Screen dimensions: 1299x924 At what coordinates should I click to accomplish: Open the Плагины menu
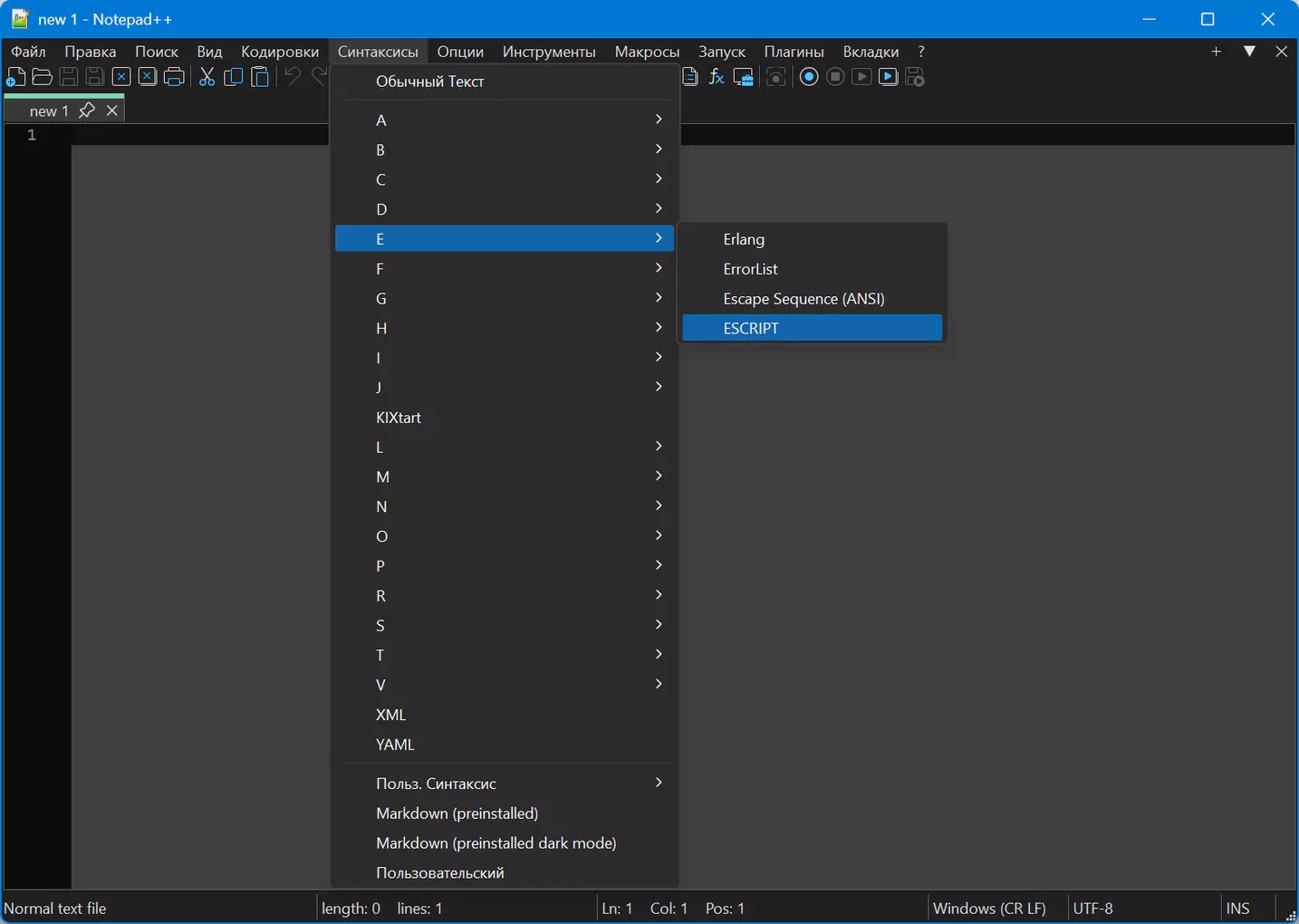[794, 52]
